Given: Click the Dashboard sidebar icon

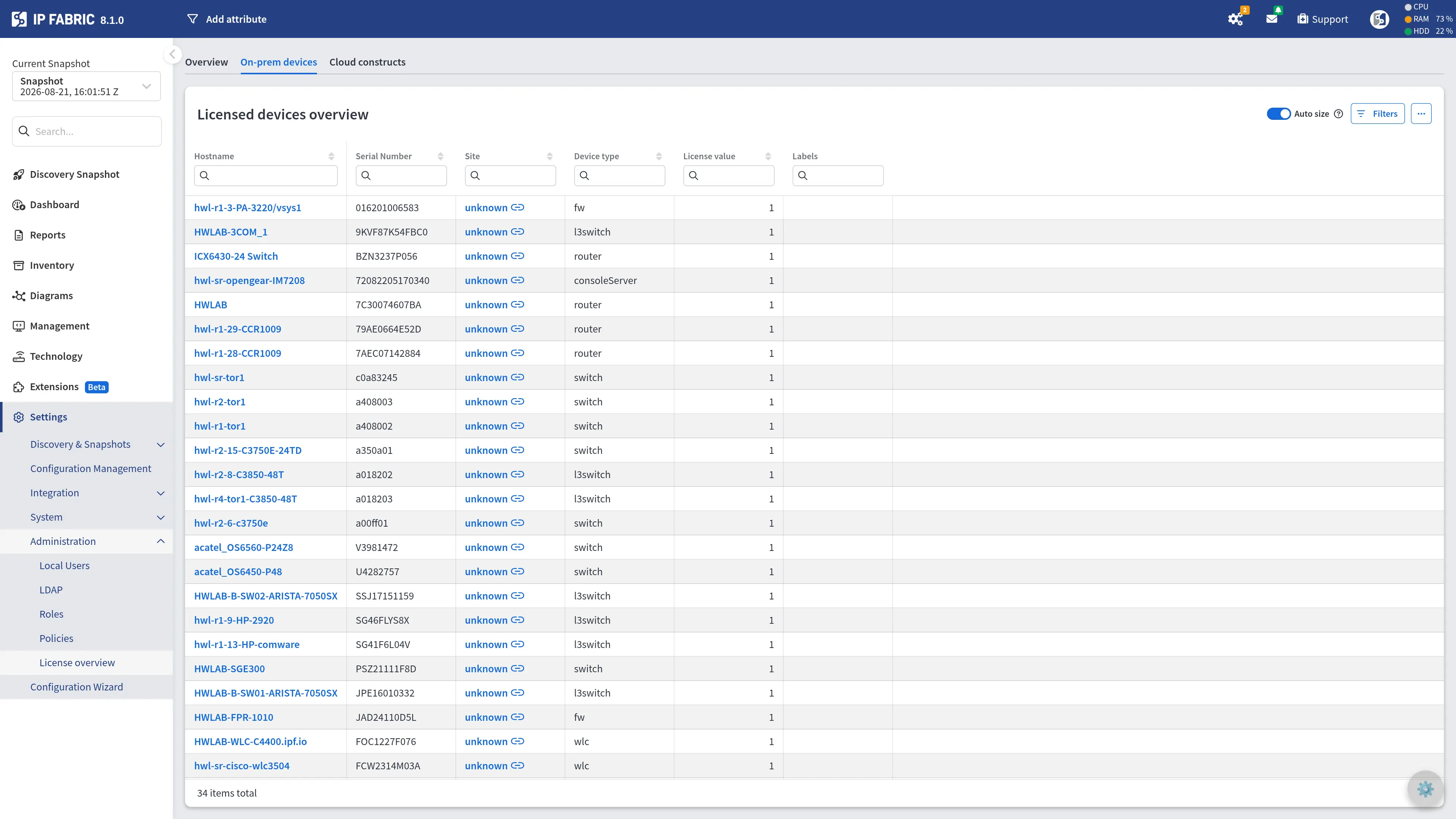Looking at the screenshot, I should [x=19, y=205].
